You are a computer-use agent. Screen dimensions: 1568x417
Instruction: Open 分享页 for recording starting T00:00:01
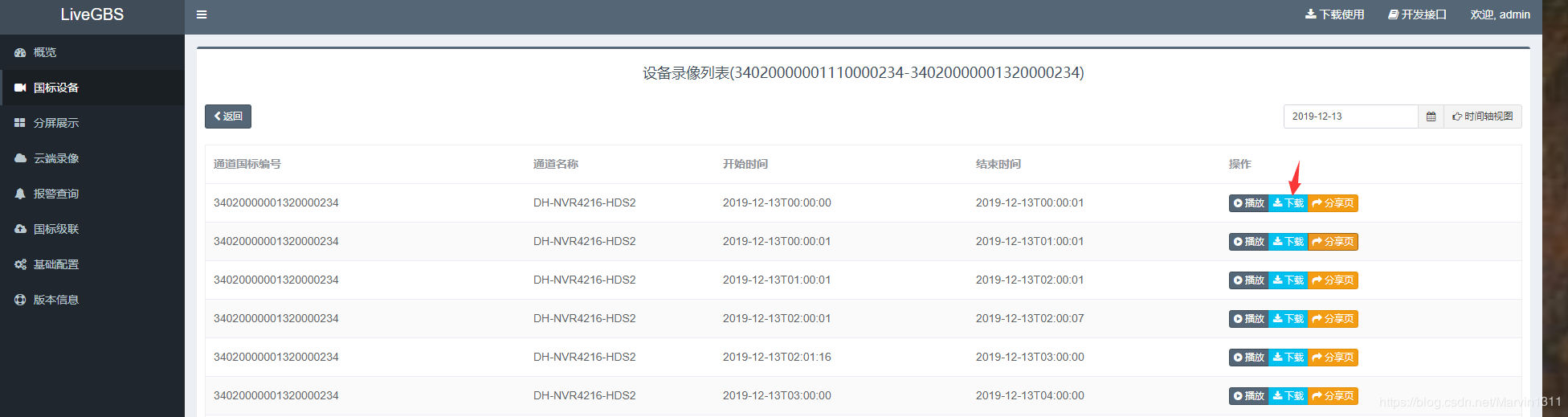(x=1333, y=242)
